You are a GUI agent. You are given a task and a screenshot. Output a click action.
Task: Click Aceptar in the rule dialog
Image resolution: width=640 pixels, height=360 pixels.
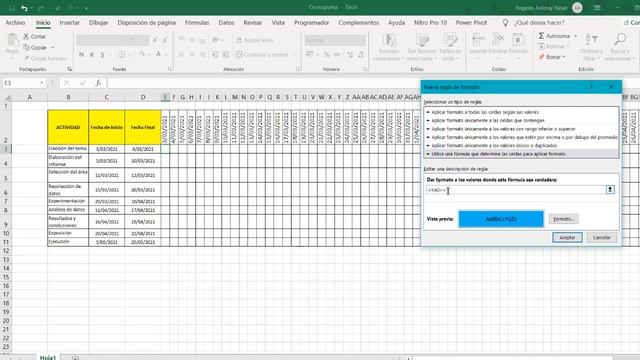pyautogui.click(x=567, y=237)
